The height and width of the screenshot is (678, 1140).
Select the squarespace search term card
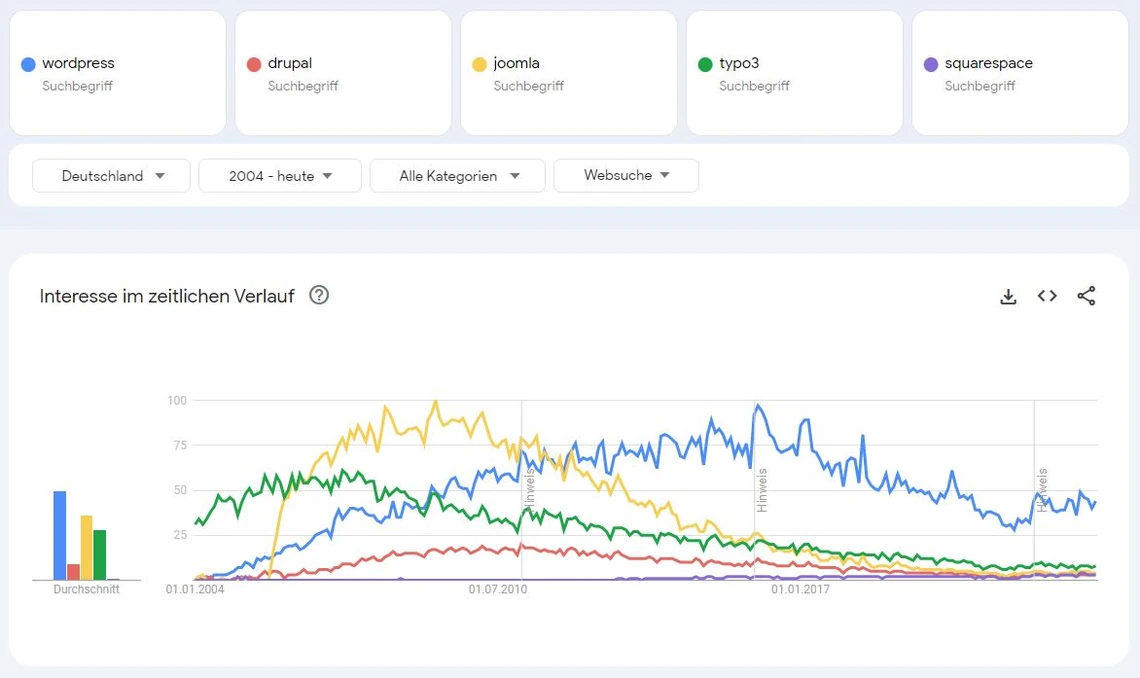pyautogui.click(x=1020, y=73)
